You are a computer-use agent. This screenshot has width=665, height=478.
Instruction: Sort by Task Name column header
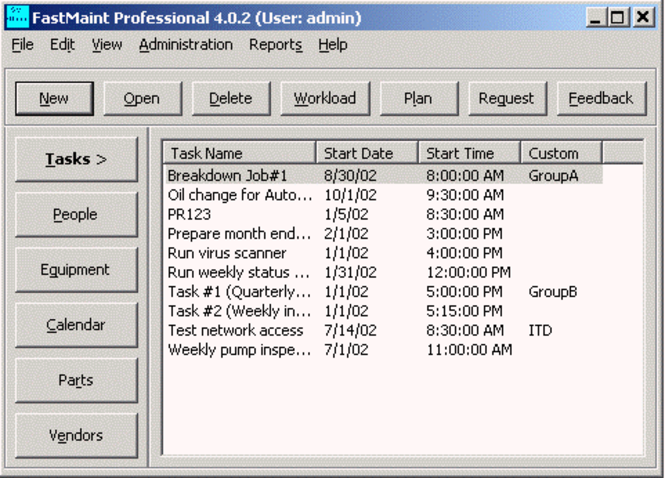[240, 153]
